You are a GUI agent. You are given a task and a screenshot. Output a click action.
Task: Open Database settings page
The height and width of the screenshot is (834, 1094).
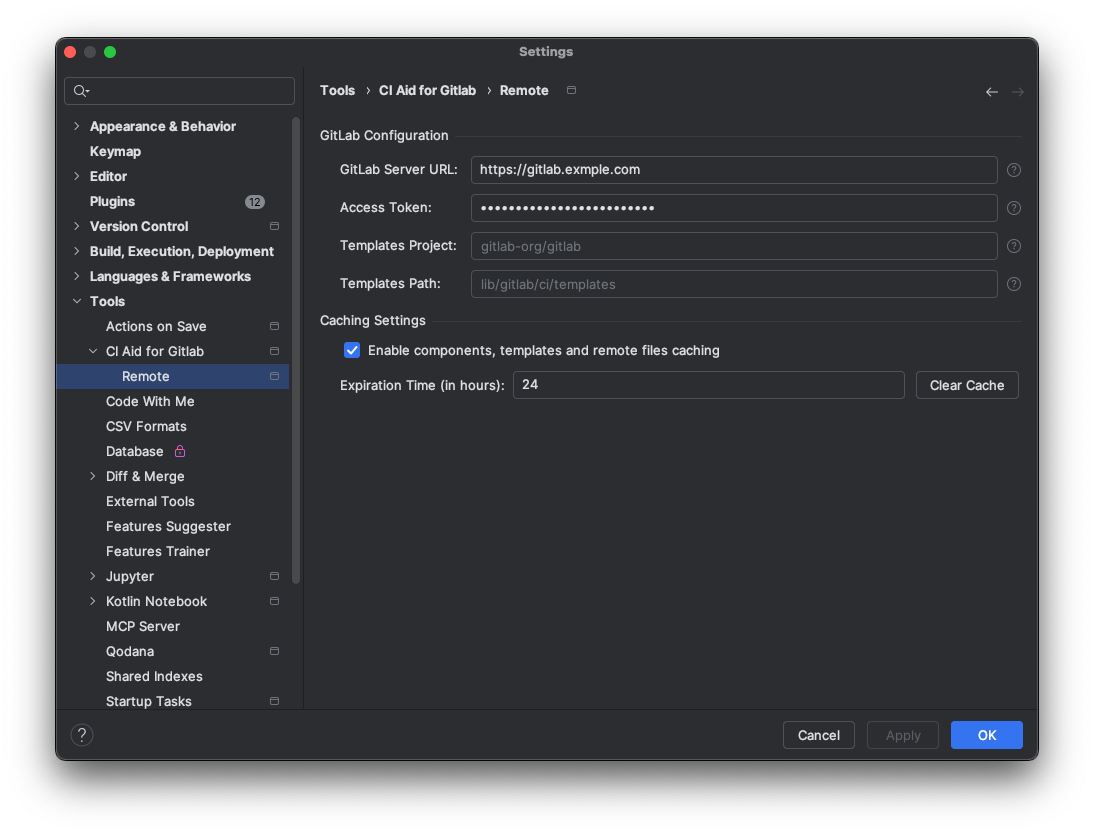(135, 452)
